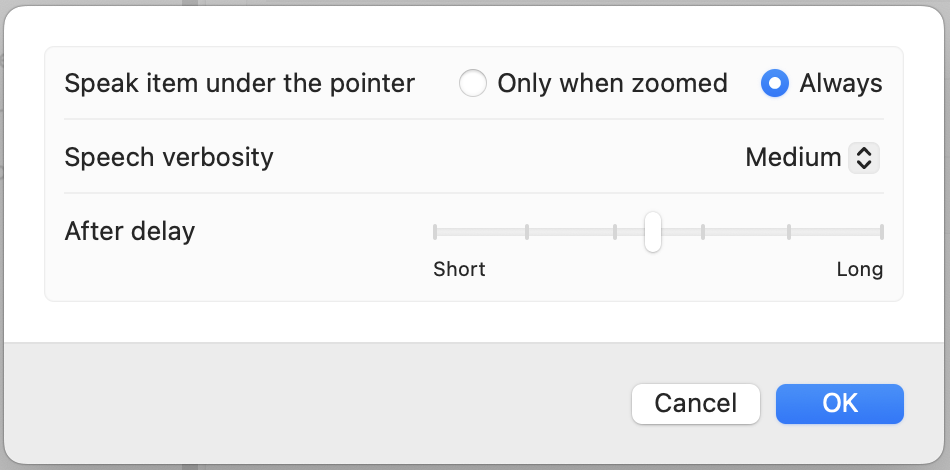Click the "Speech verbosity" row label
Viewport: 950px width, 470px height.
pyautogui.click(x=169, y=157)
